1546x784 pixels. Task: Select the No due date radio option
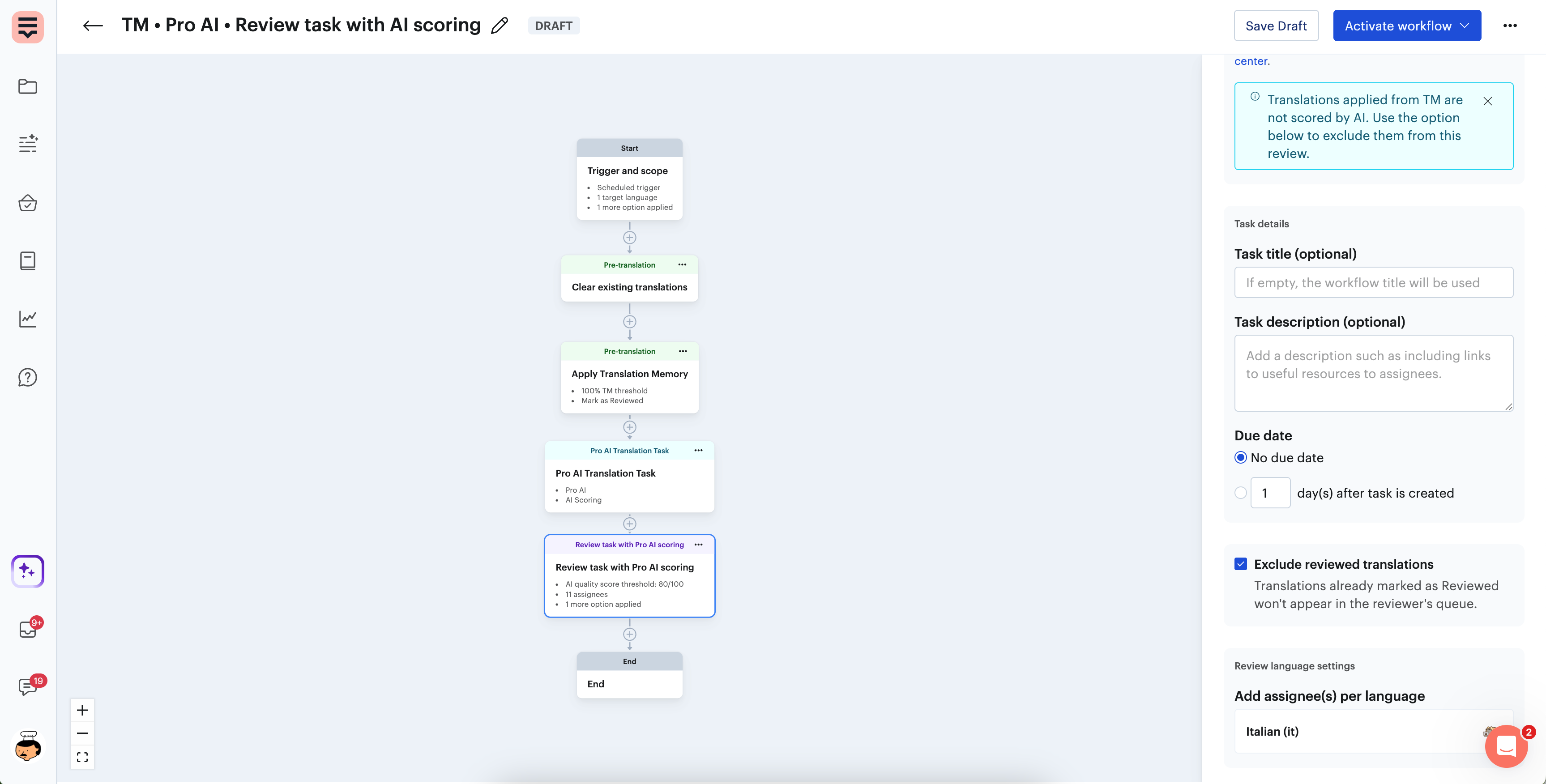point(1241,458)
